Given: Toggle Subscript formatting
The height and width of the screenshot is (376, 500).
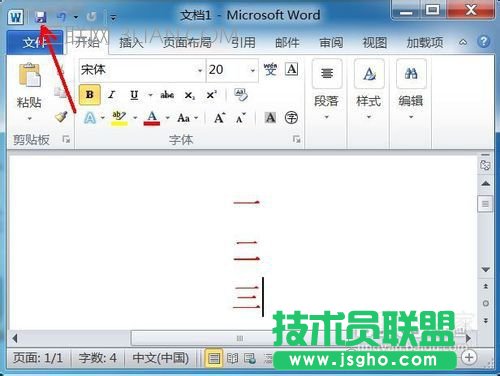Looking at the screenshot, I should [190, 96].
